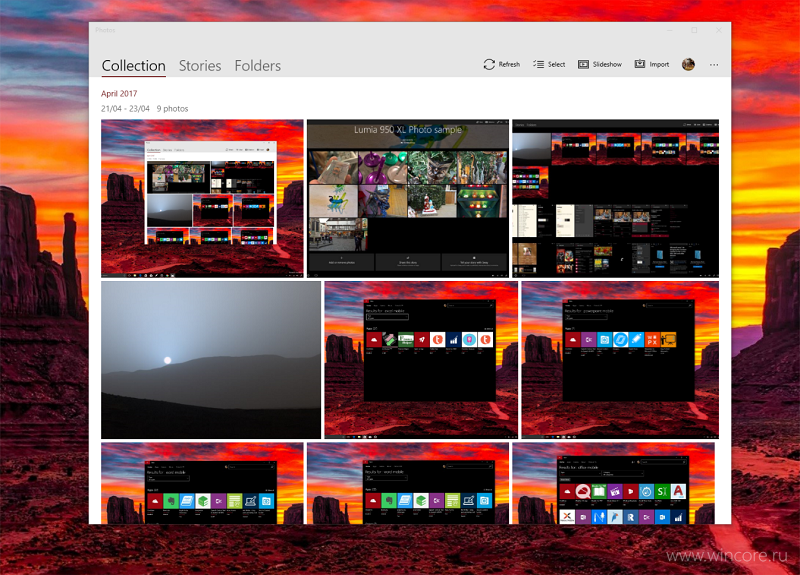Open the office mobile results thumbnail
This screenshot has height=575, width=800.
615,483
